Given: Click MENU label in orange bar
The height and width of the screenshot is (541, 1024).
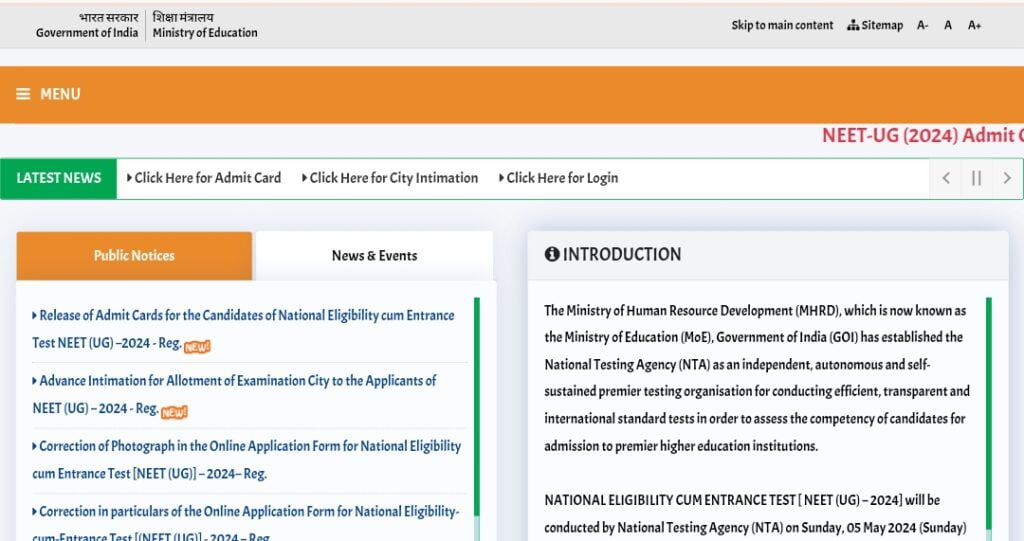Looking at the screenshot, I should pos(60,94).
